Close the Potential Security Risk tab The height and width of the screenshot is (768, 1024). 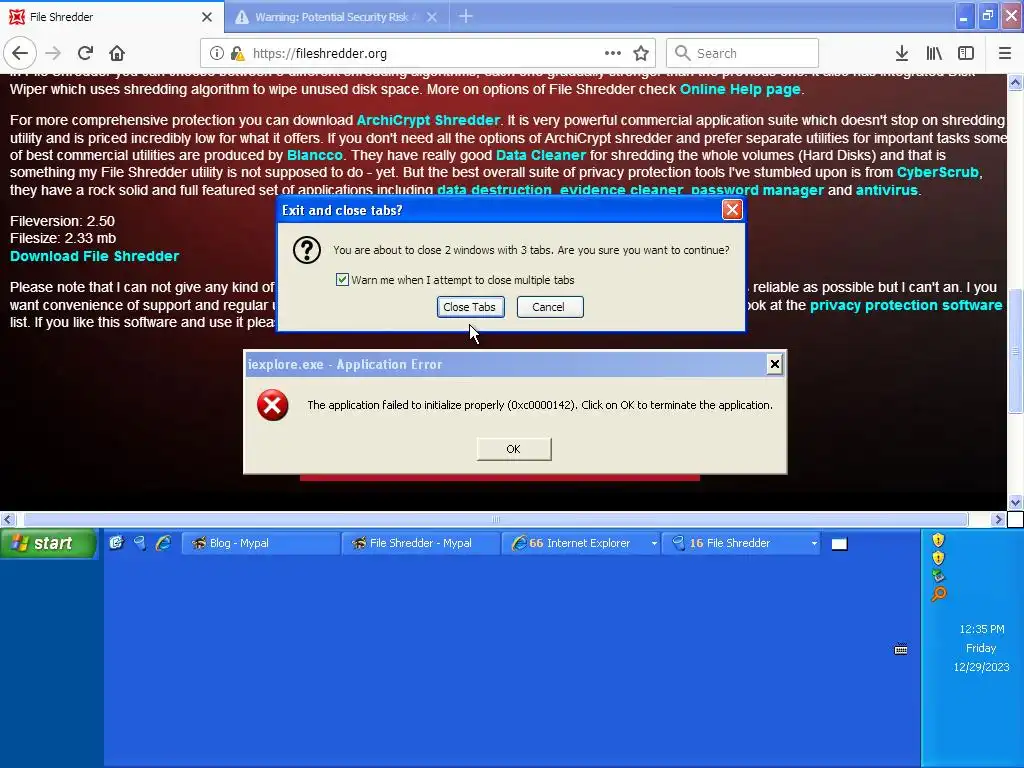(432, 17)
